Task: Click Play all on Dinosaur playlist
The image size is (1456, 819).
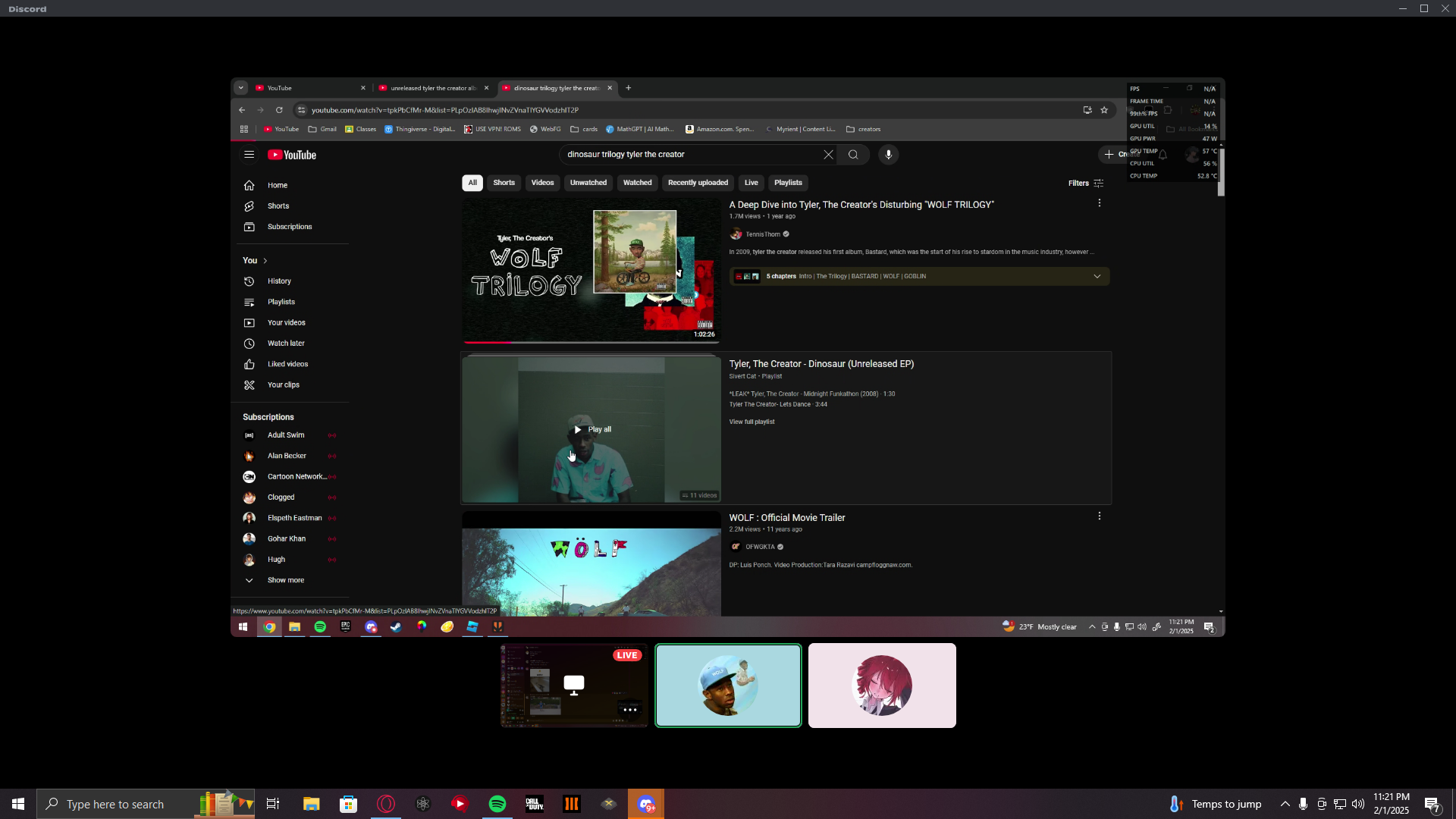Action: point(591,429)
